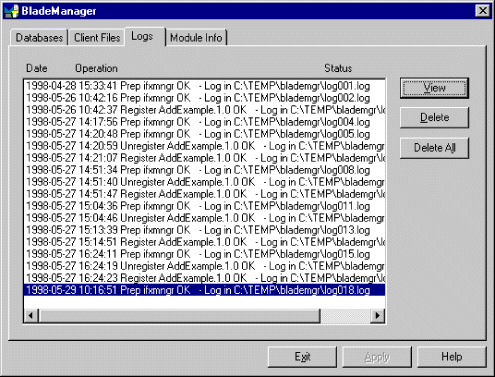Select log entry 1998-05-27 14:51:34 Prep ifxmngr

(x=204, y=170)
